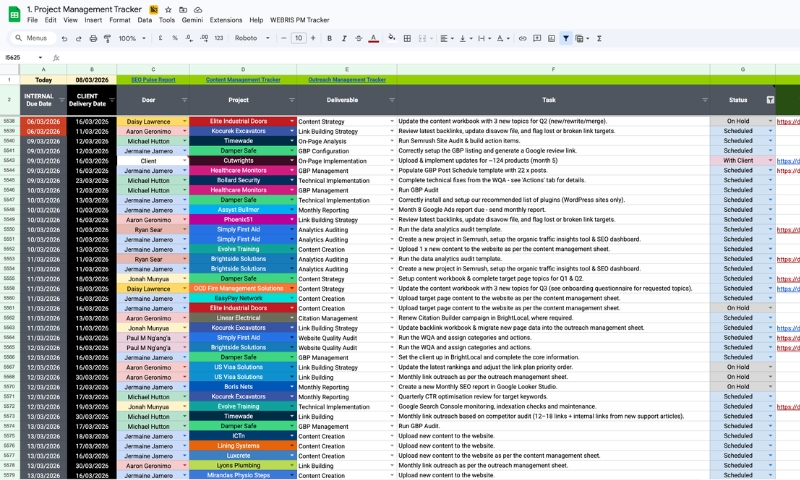Click the Redo arrow in the toolbar

[x=79, y=38]
